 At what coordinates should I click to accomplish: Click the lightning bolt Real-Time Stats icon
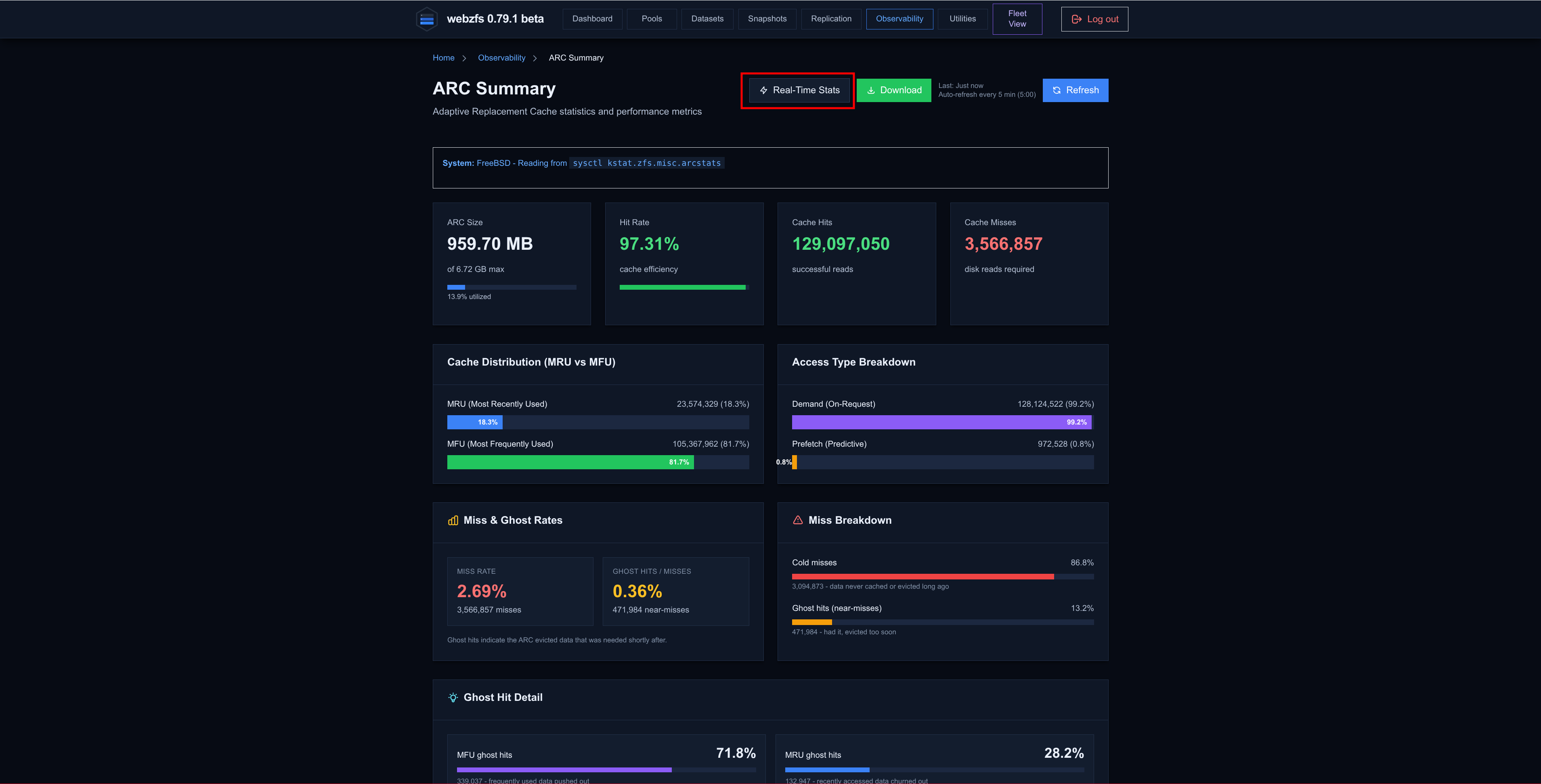point(763,90)
